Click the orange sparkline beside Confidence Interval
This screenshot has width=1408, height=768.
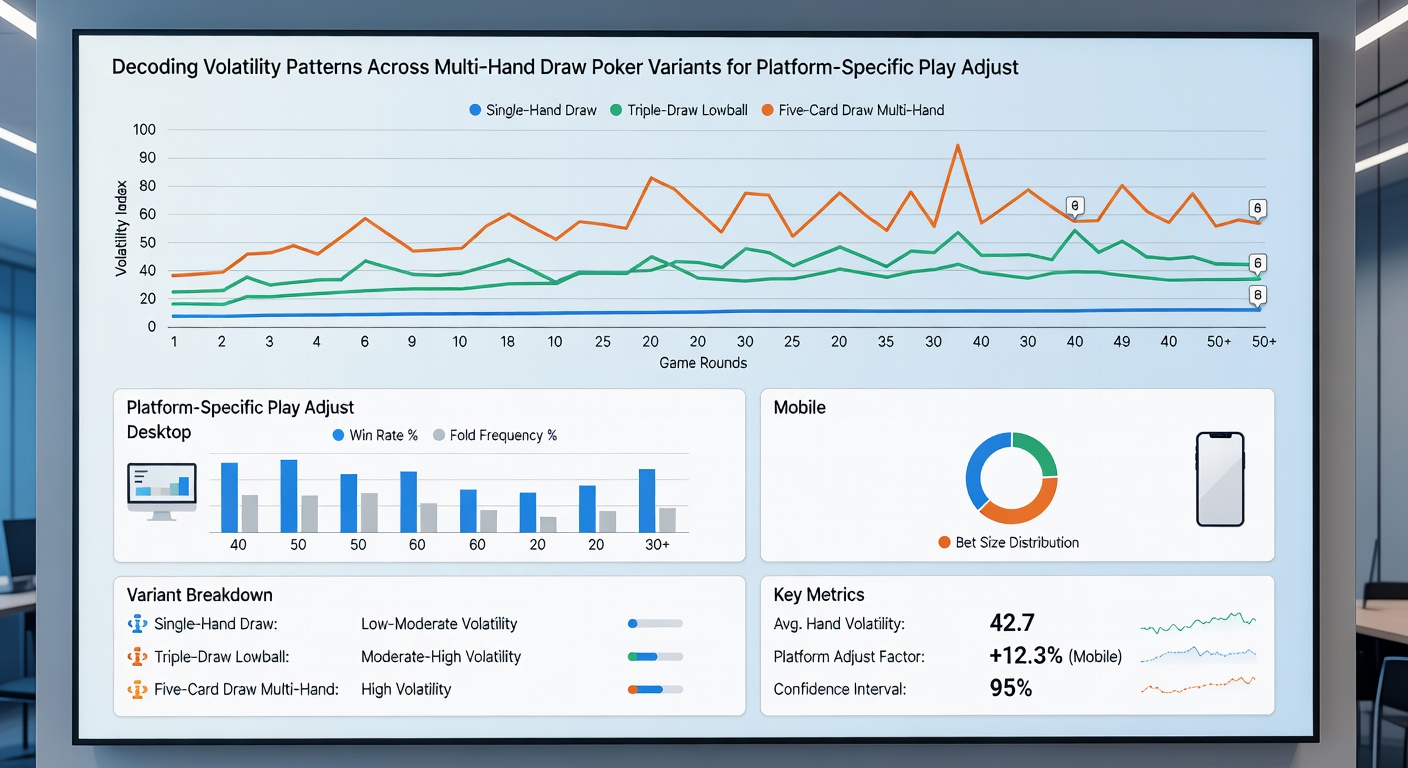tap(1198, 685)
